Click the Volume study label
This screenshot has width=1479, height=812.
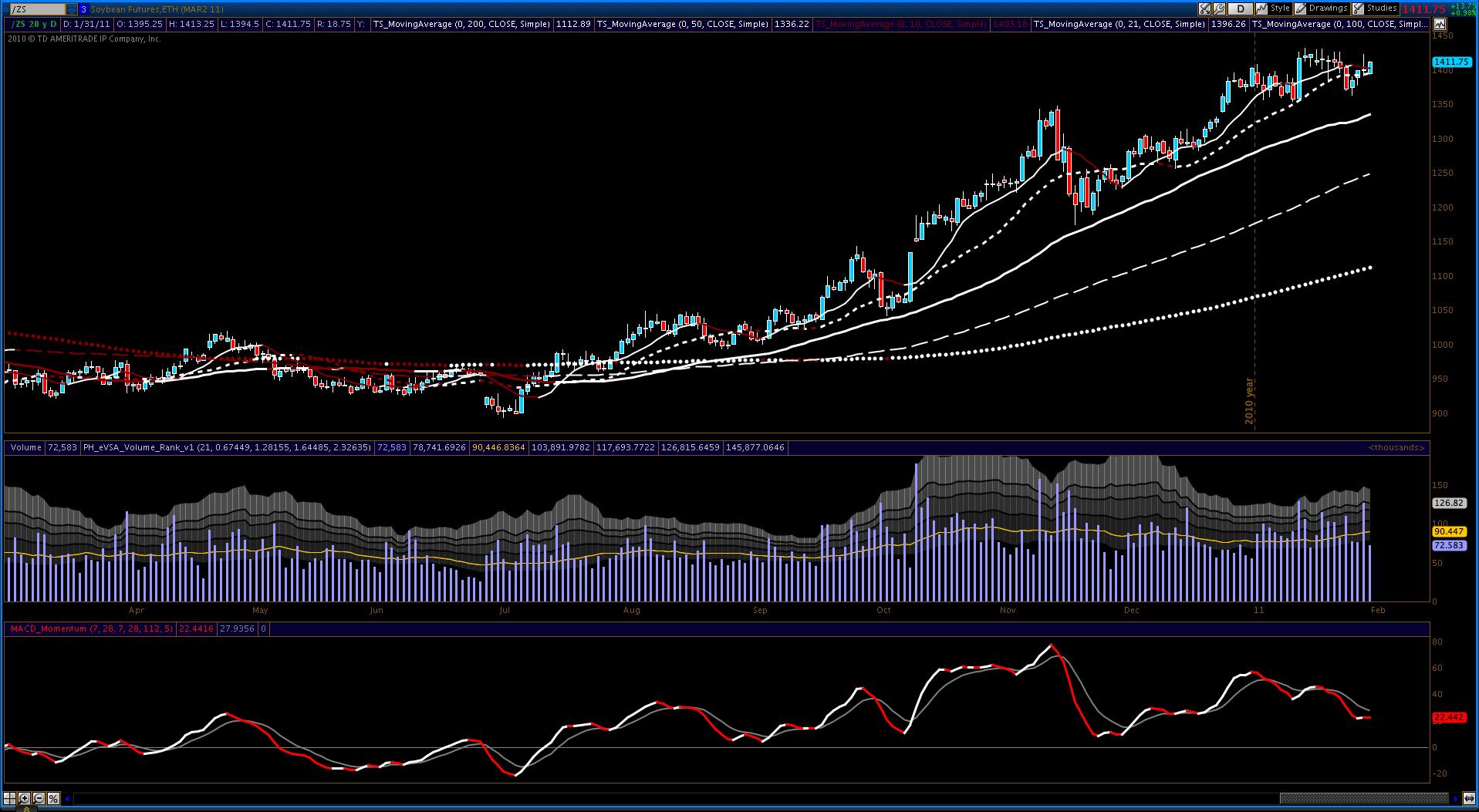point(26,447)
